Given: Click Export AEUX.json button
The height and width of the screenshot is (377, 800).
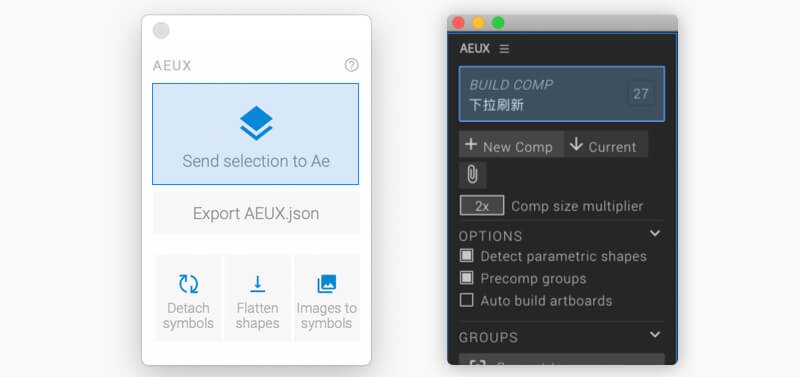Looking at the screenshot, I should click(256, 213).
